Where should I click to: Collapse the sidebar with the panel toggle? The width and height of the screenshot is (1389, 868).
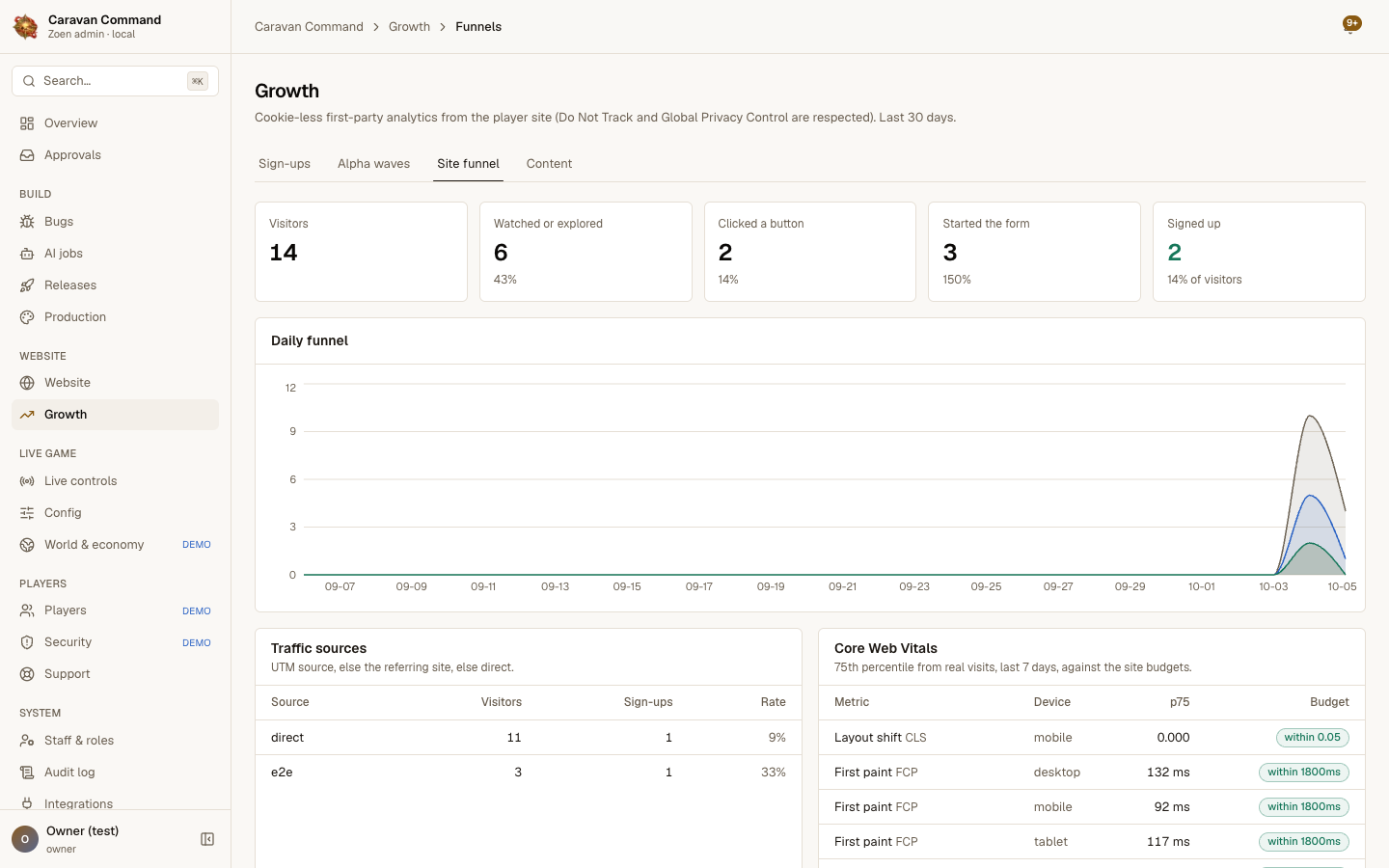point(207,839)
